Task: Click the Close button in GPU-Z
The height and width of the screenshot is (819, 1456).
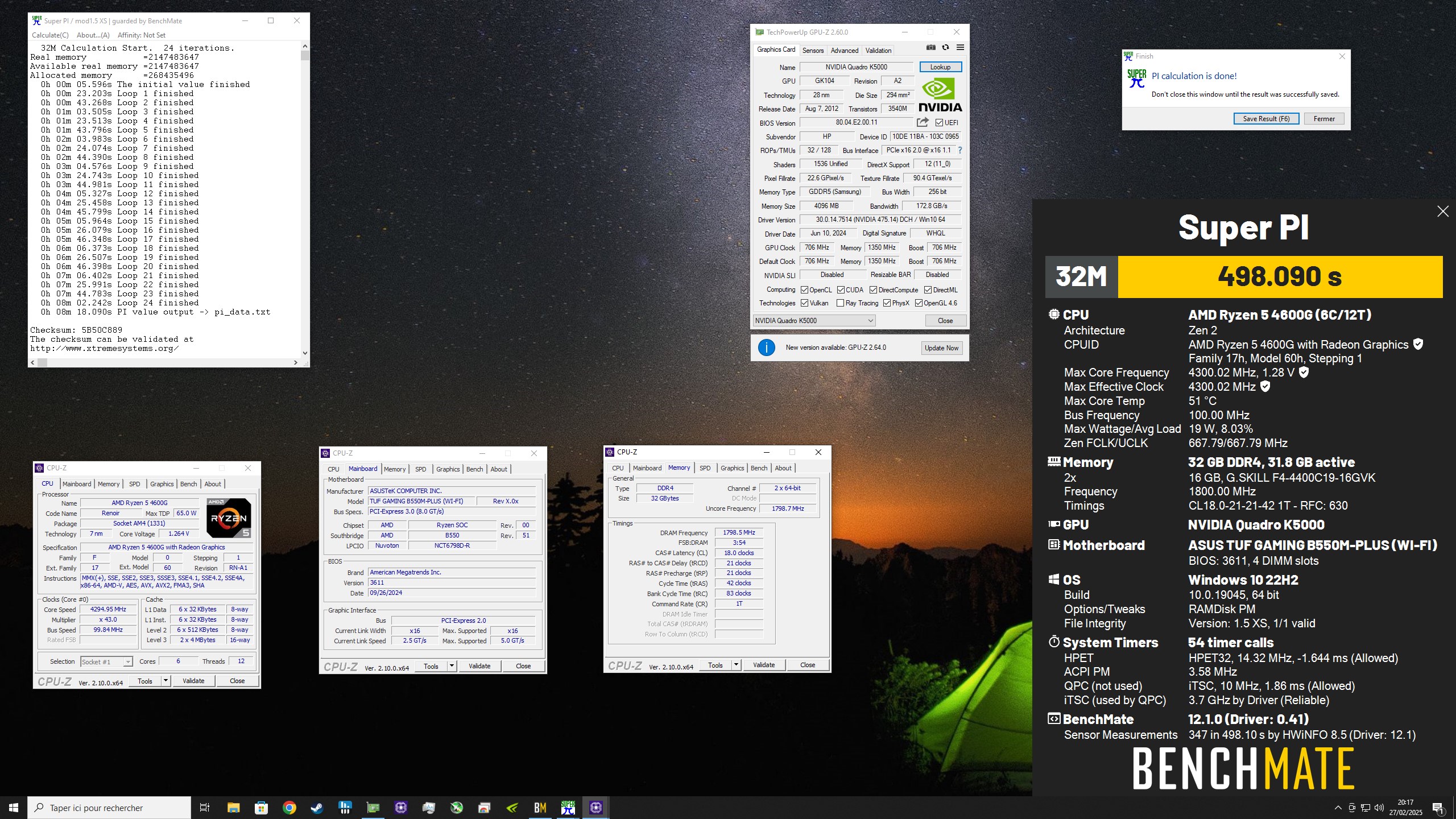Action: tap(945, 321)
